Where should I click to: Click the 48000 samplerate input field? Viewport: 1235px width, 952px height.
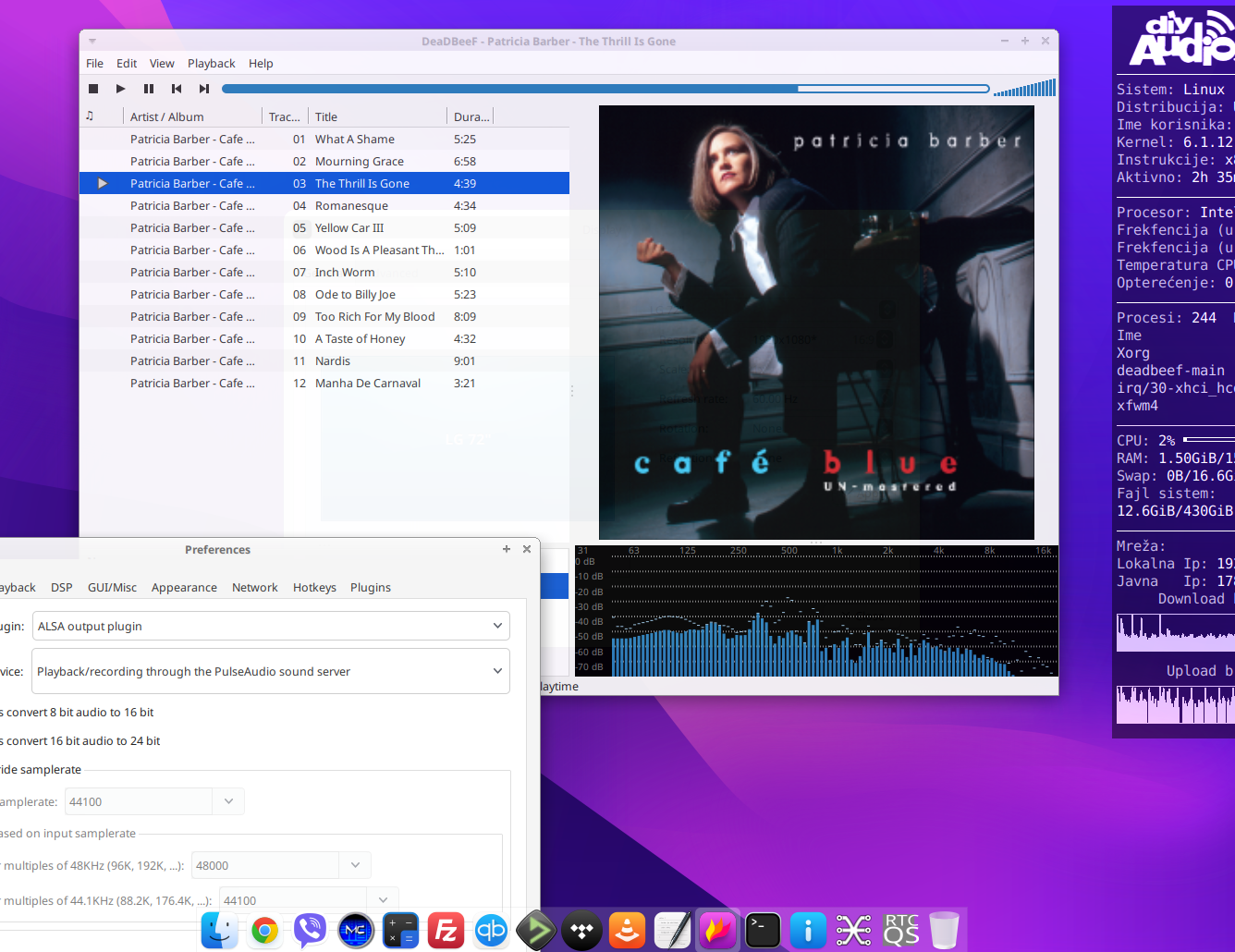pyautogui.click(x=265, y=865)
